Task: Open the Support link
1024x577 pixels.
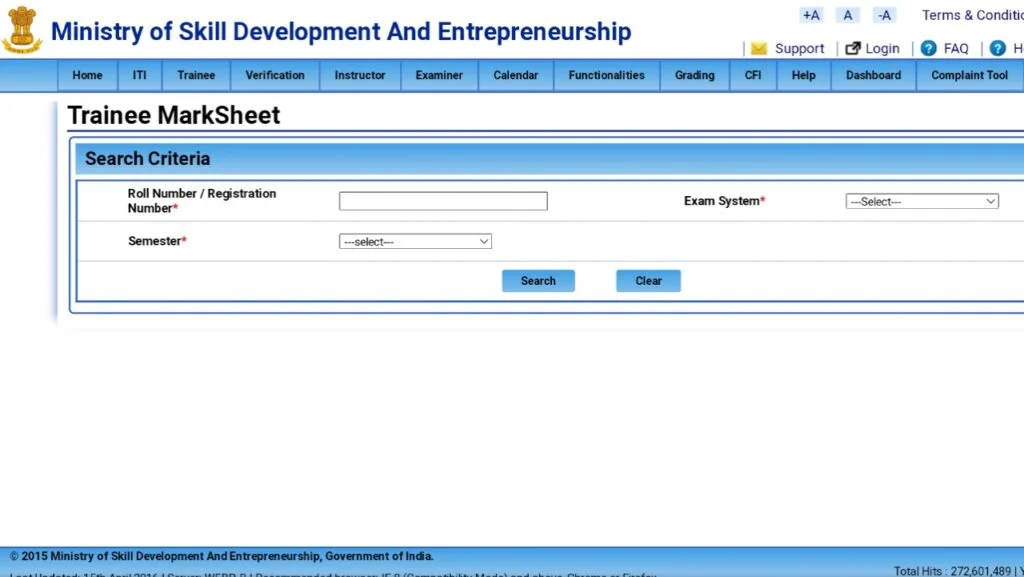Action: pos(799,48)
